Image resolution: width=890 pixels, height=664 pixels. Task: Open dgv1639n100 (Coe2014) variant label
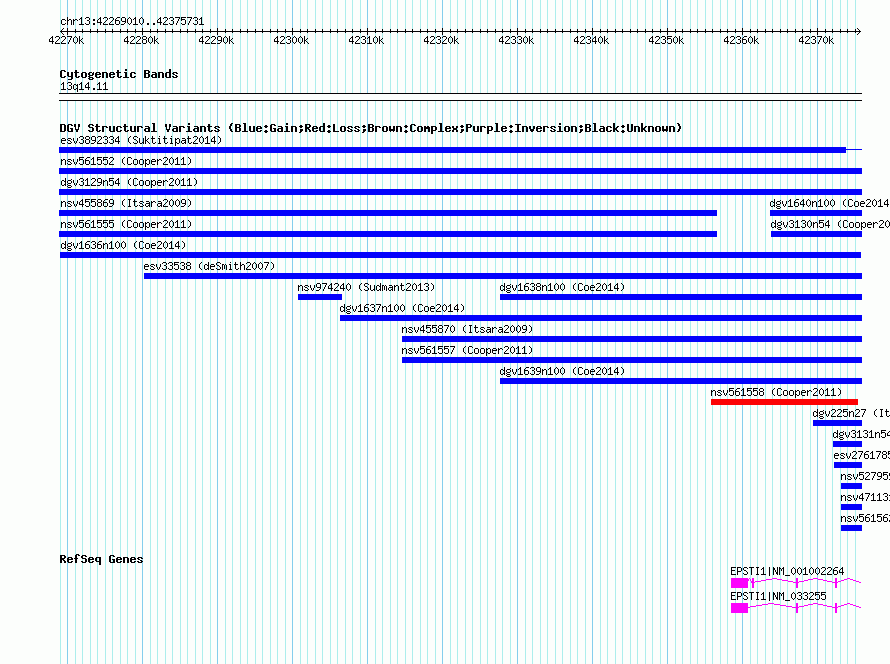562,371
